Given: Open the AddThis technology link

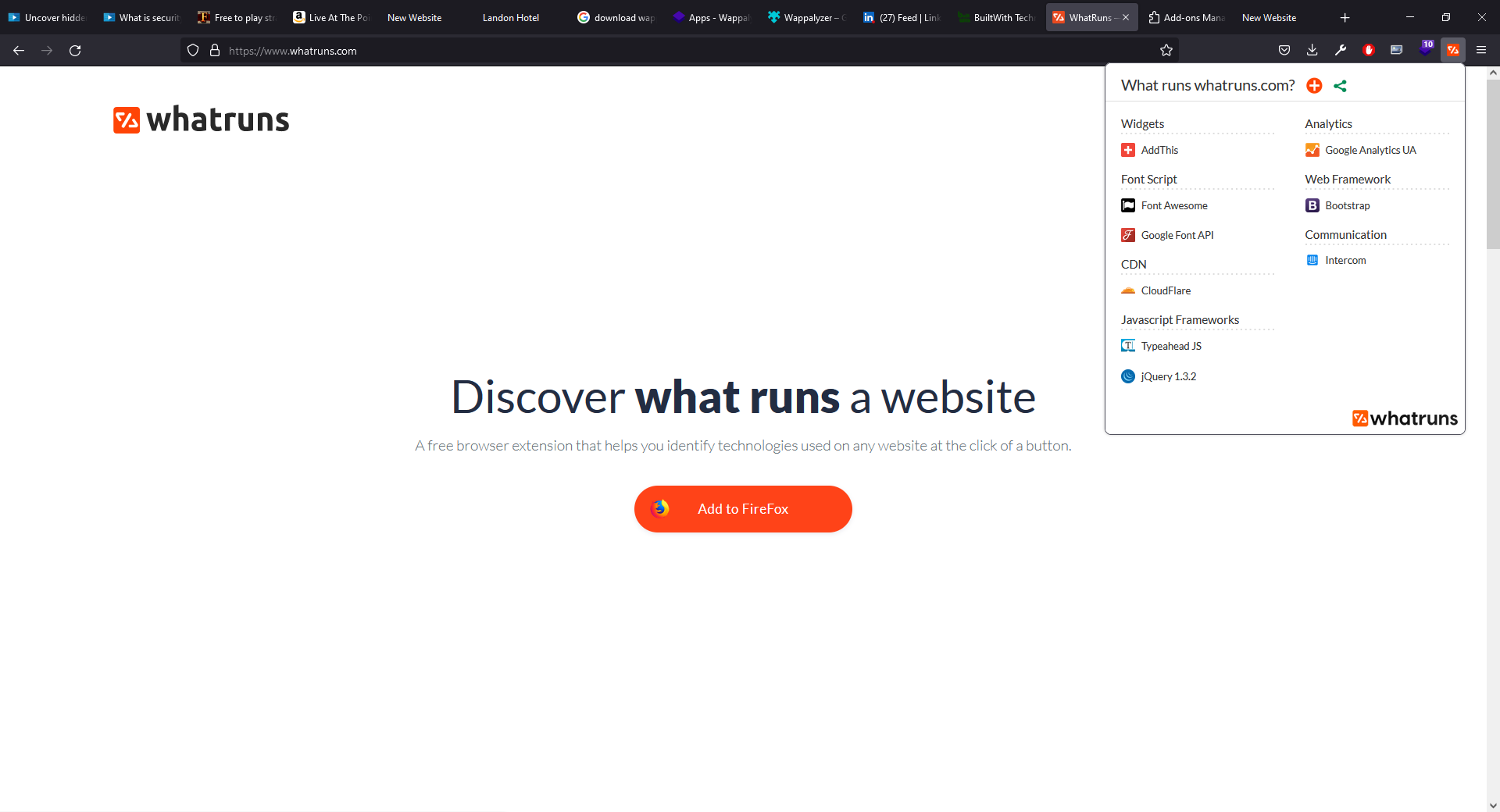Looking at the screenshot, I should (1159, 150).
